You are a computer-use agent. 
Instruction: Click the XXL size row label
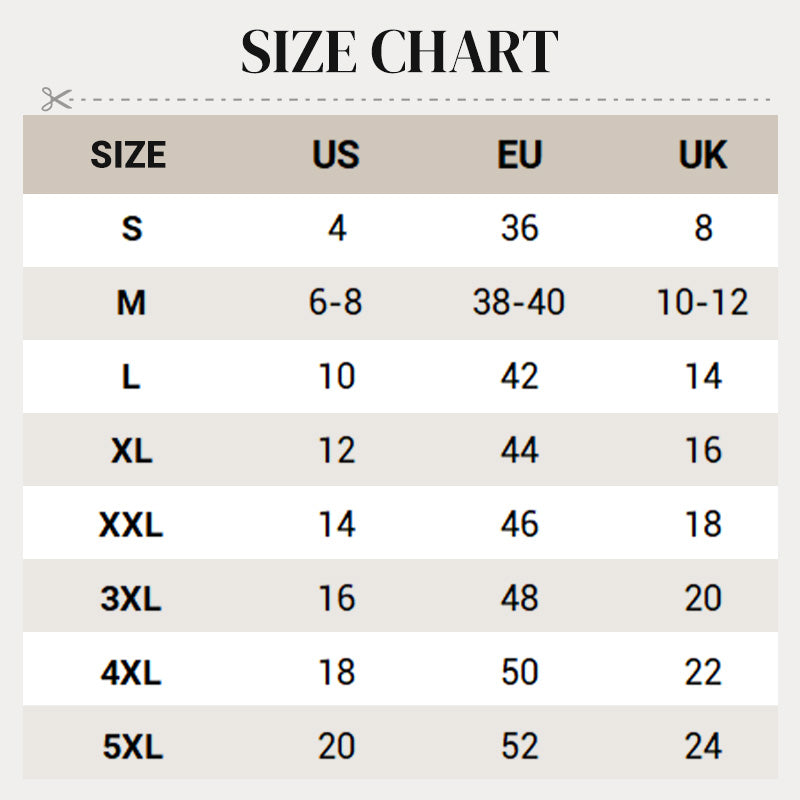click(x=131, y=525)
